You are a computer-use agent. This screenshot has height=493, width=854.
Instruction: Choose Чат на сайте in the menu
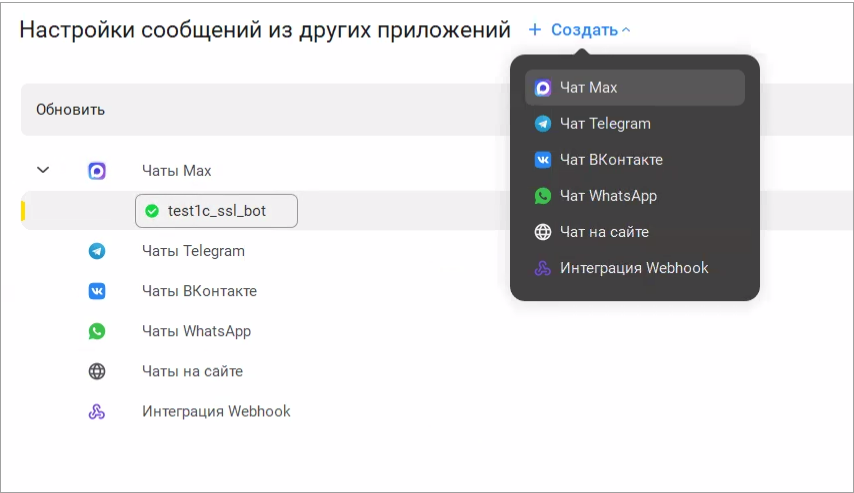635,232
